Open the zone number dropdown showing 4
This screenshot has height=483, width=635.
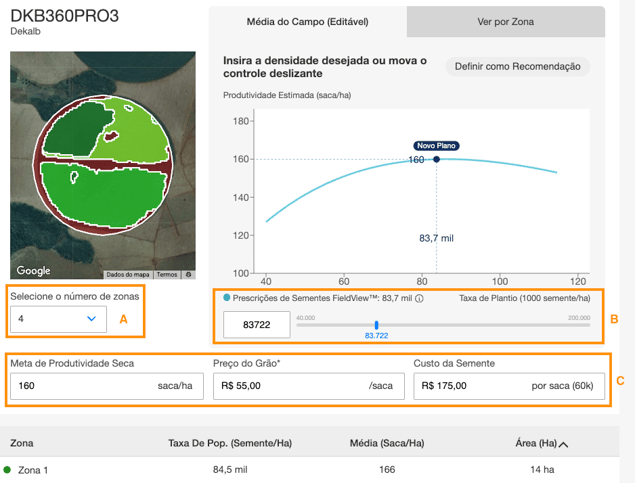pyautogui.click(x=58, y=319)
